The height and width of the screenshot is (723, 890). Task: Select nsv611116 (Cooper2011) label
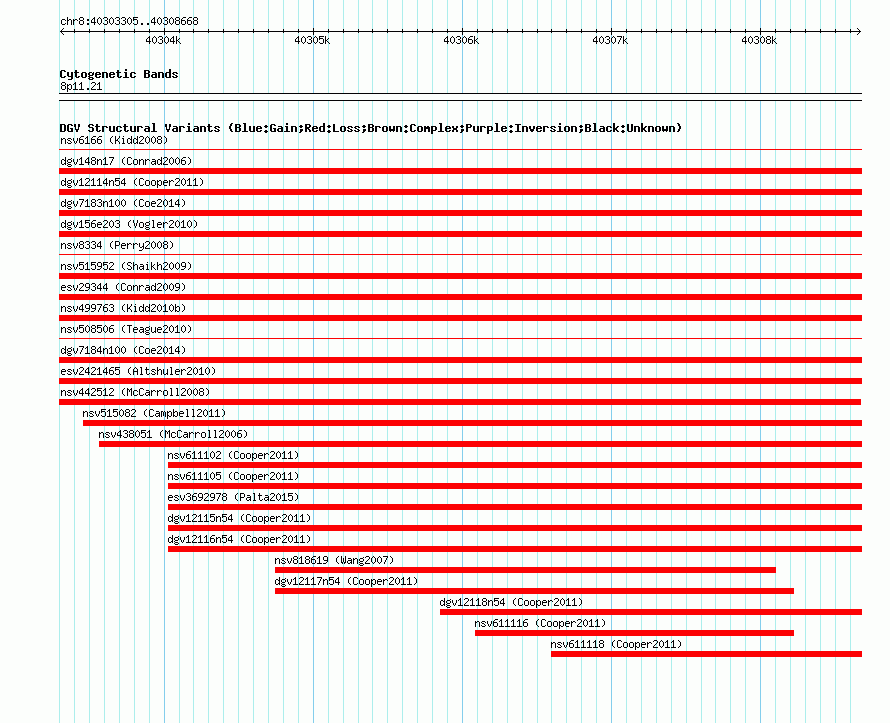point(540,623)
